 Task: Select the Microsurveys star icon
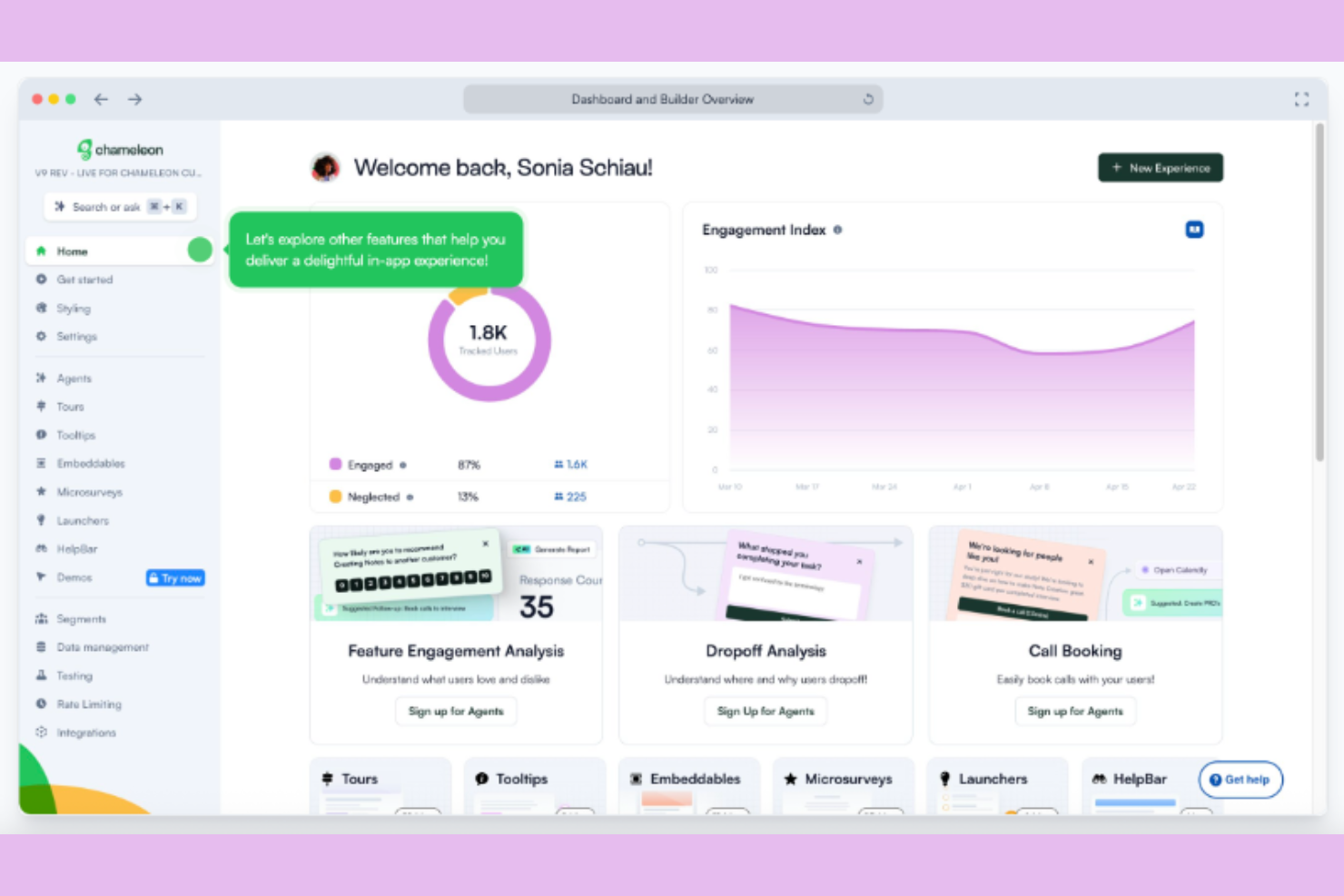(x=41, y=491)
